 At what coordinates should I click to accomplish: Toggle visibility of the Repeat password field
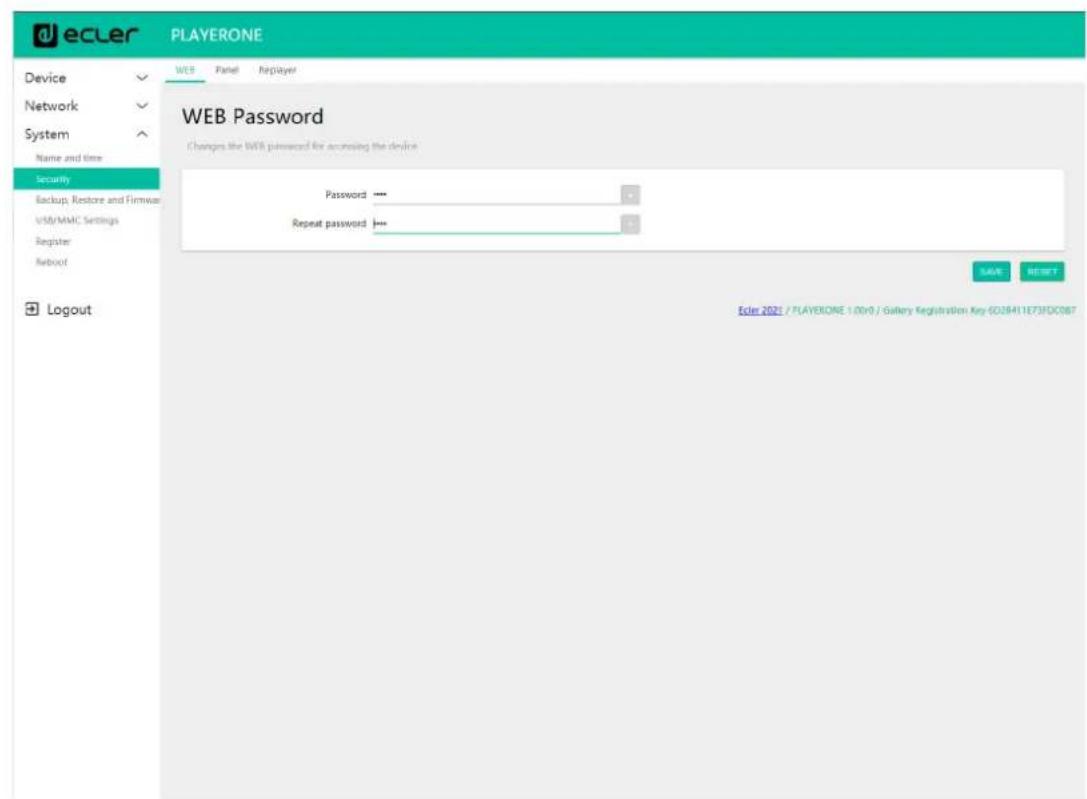[630, 225]
